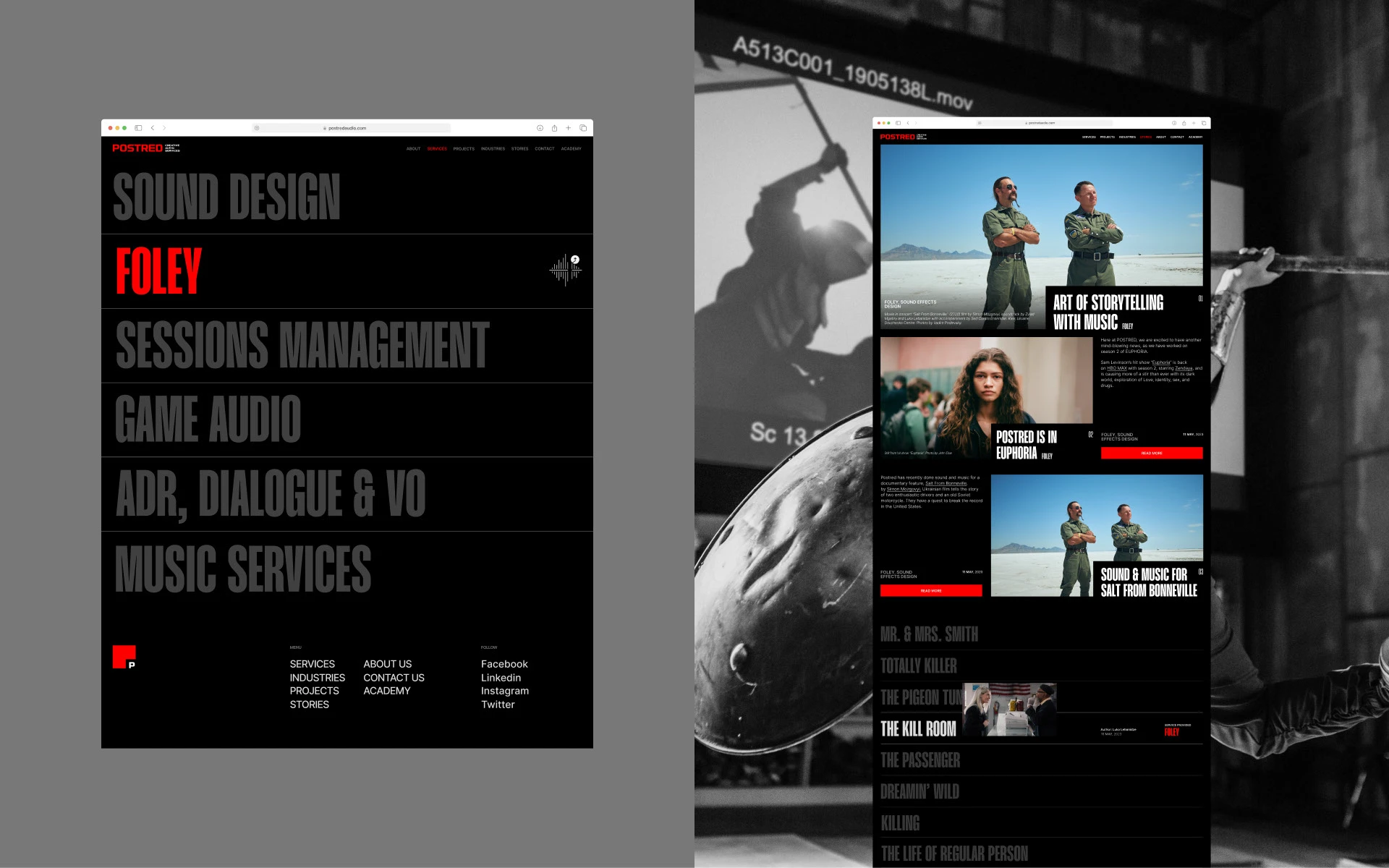The image size is (1389, 868).
Task: Click INDUSTRIES in the footer menu
Action: pos(318,678)
